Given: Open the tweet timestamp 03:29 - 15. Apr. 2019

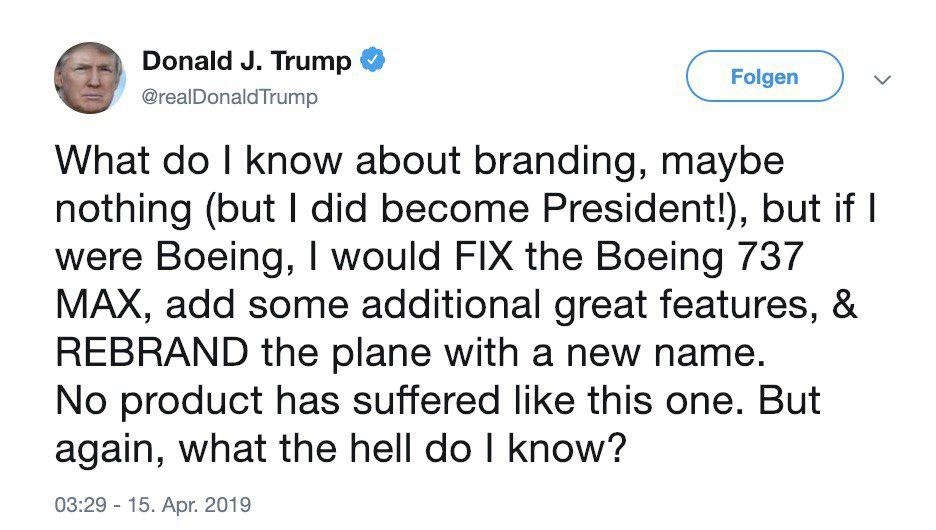Looking at the screenshot, I should pyautogui.click(x=153, y=502).
